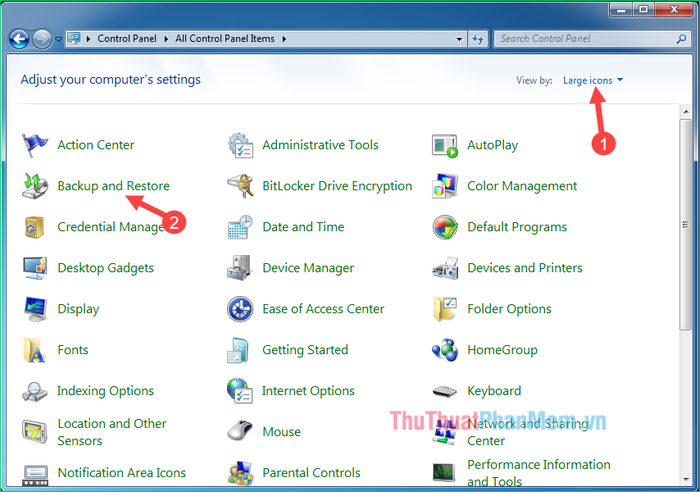
Task: Open the Action Center flag icon
Action: [x=34, y=145]
